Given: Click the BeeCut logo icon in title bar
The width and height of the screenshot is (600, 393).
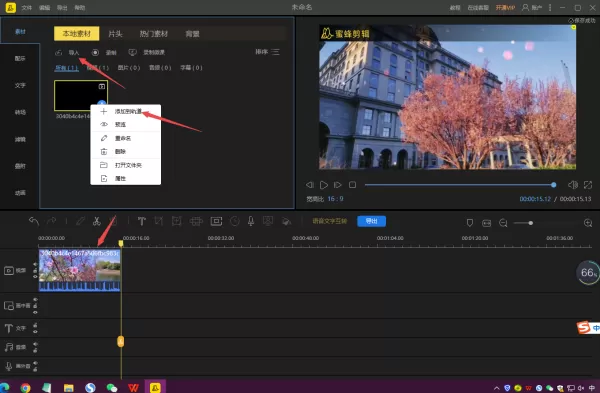Looking at the screenshot, I should coord(11,7).
